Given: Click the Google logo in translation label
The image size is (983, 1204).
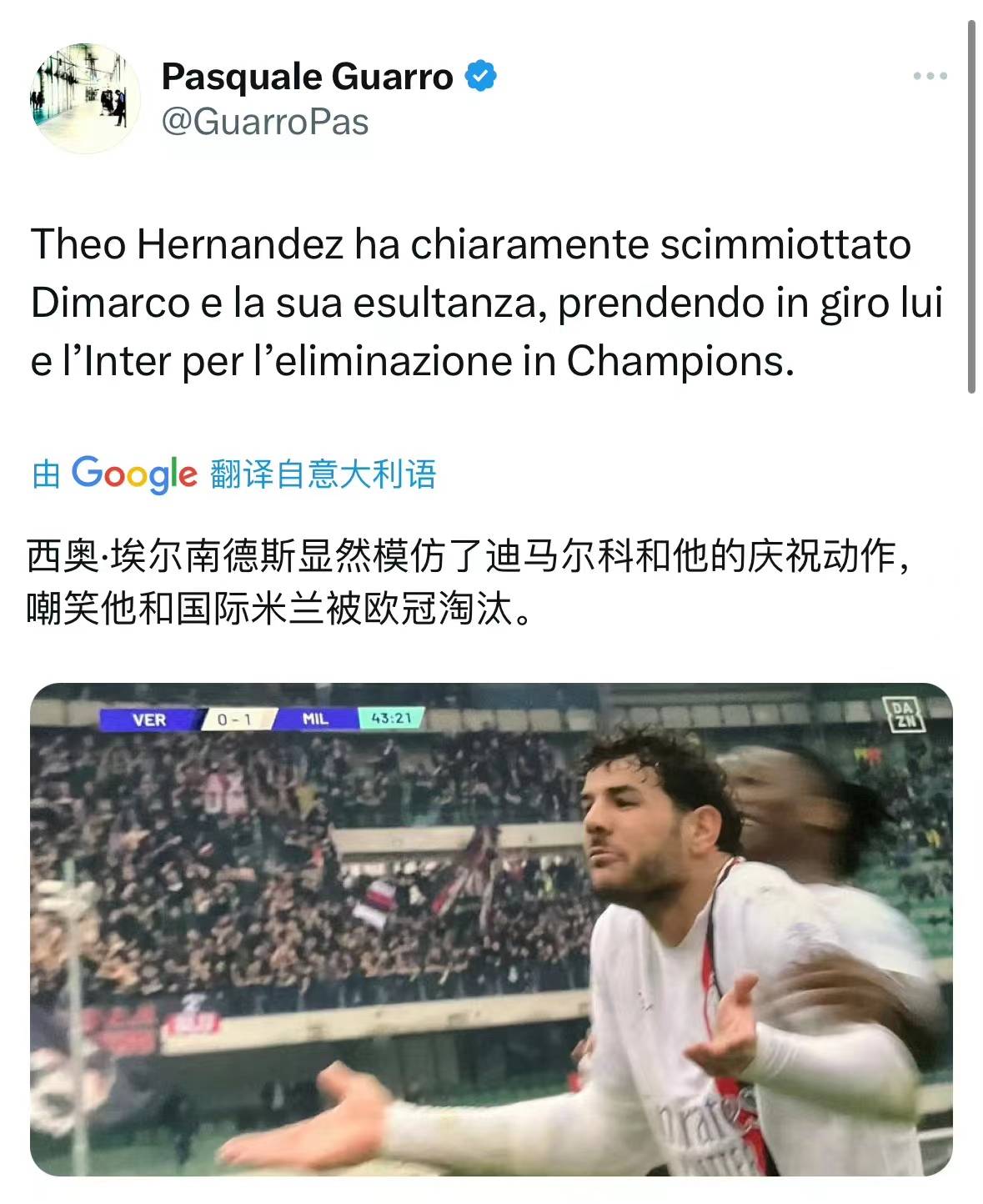Looking at the screenshot, I should [134, 474].
